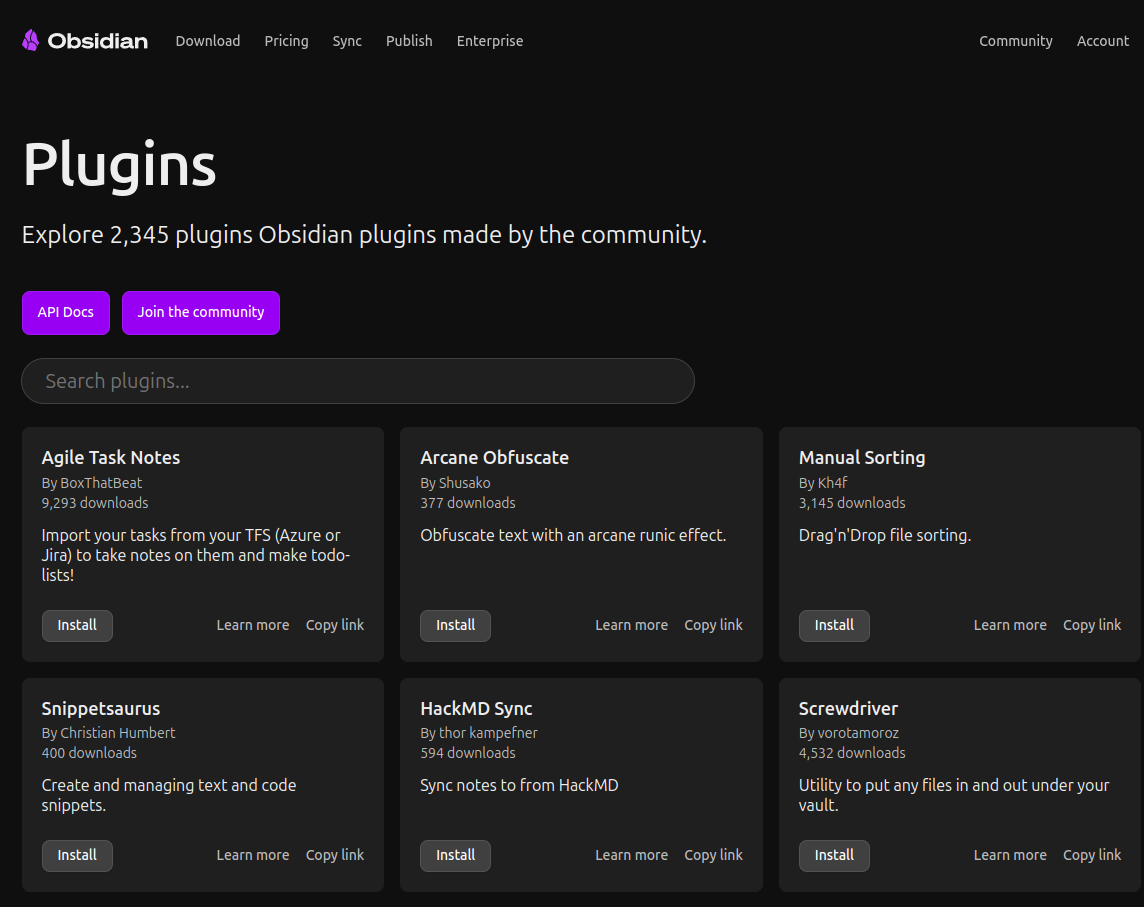
Task: Open the Account page link
Action: [x=1102, y=41]
